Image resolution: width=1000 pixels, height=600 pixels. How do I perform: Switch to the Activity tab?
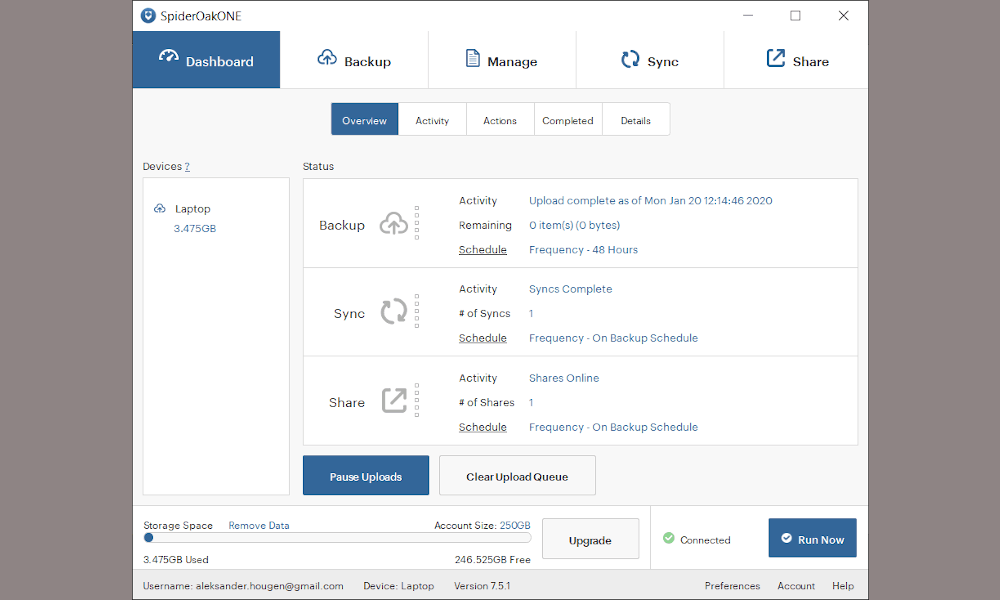pos(432,119)
